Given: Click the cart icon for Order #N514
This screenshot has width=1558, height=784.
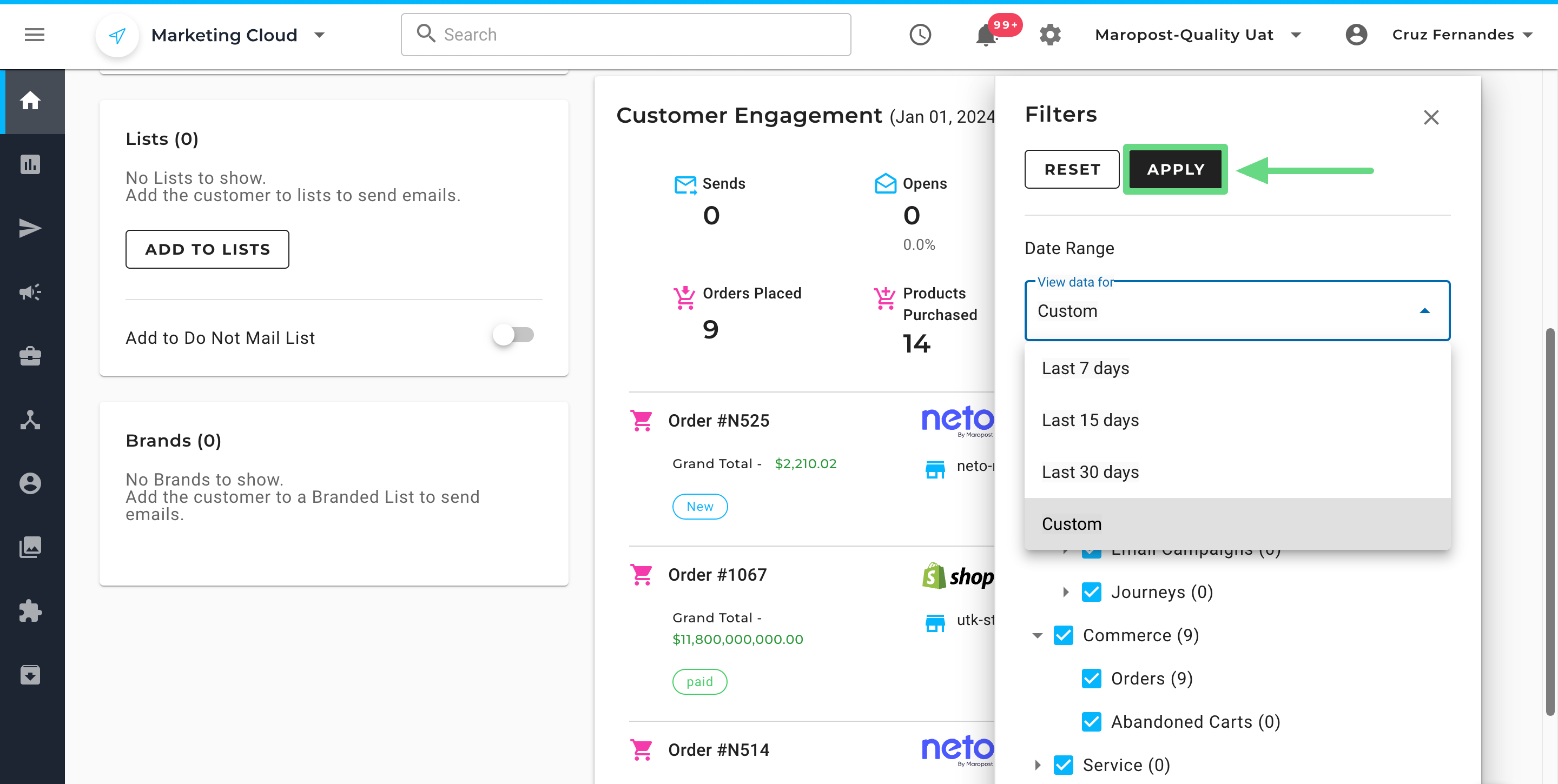Looking at the screenshot, I should 641,750.
